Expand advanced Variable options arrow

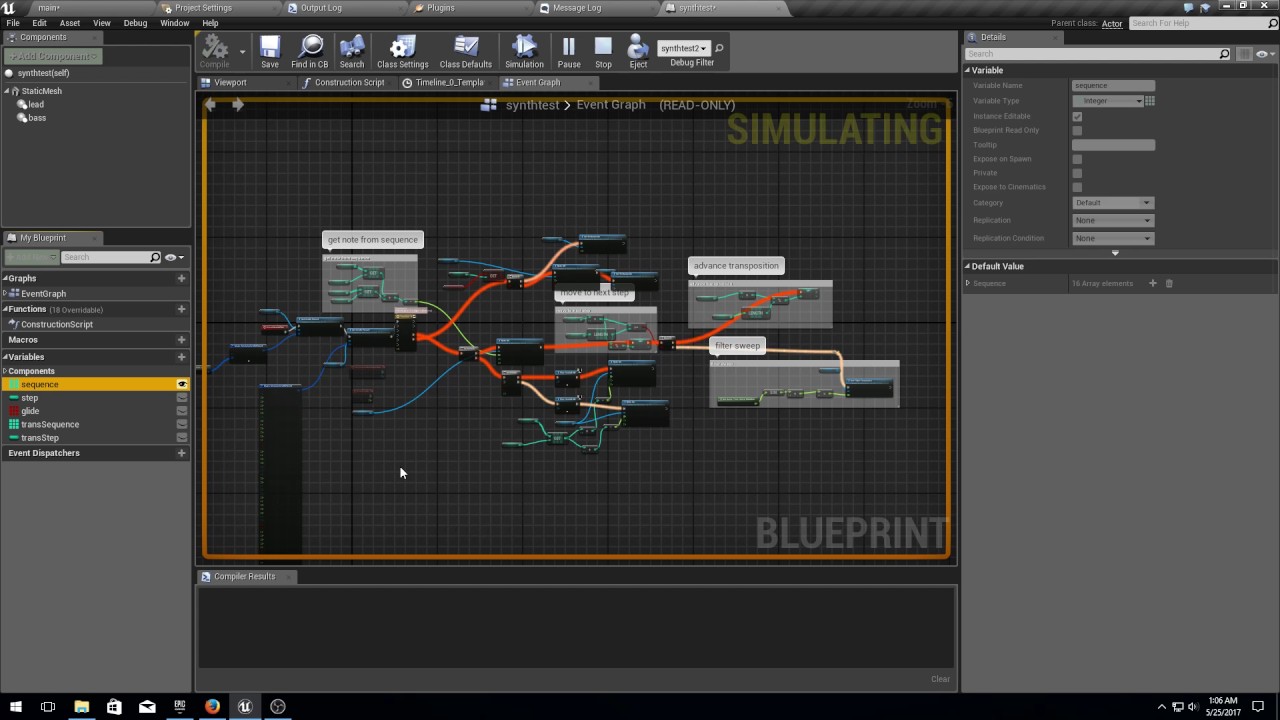[x=1115, y=253]
